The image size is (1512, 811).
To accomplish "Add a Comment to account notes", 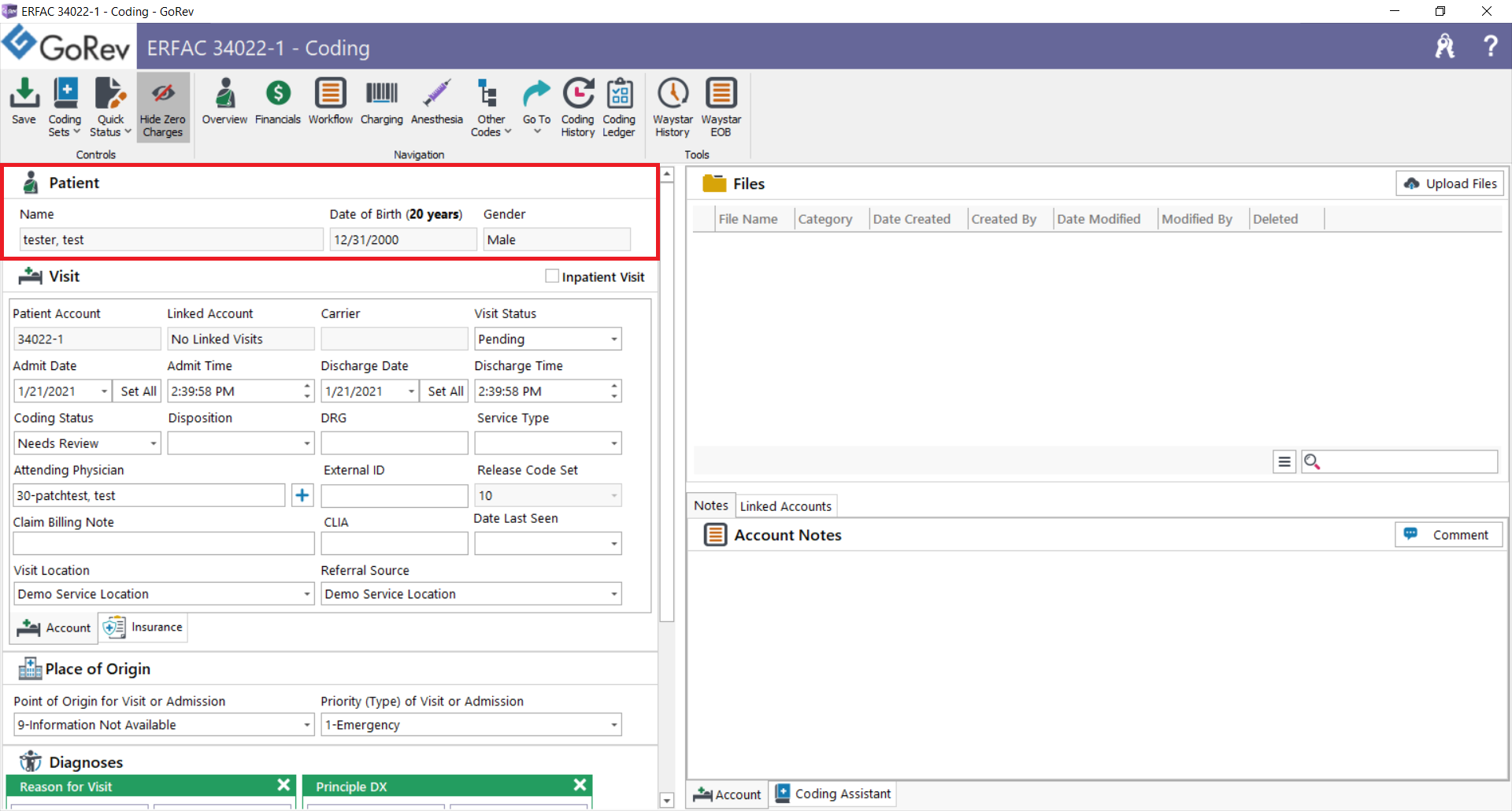I will 1449,535.
